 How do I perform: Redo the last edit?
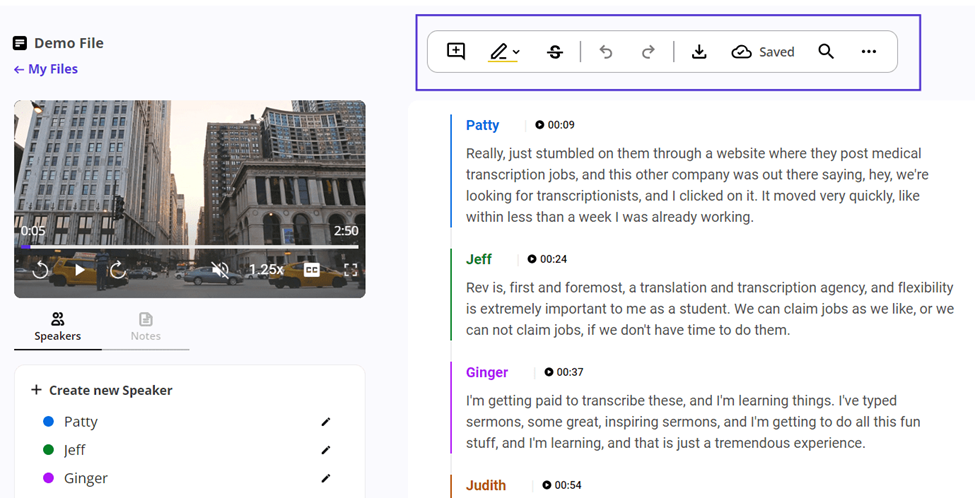pos(648,52)
